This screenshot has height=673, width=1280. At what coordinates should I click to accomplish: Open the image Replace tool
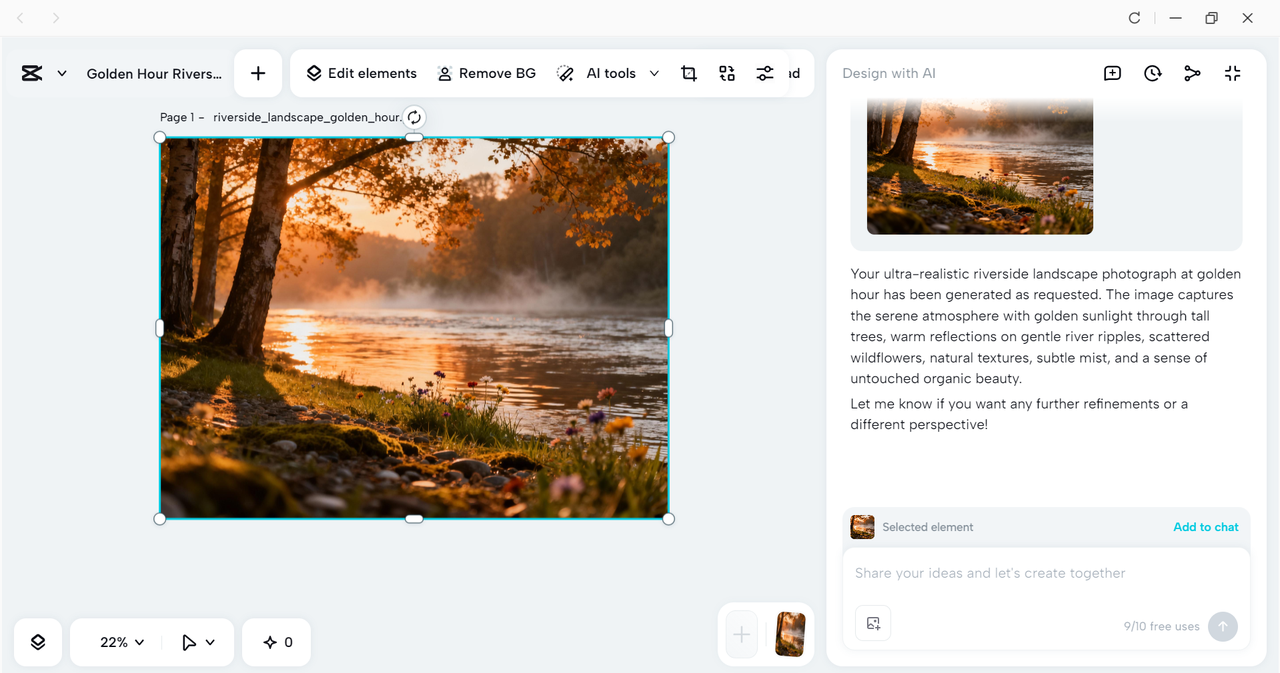(x=727, y=72)
